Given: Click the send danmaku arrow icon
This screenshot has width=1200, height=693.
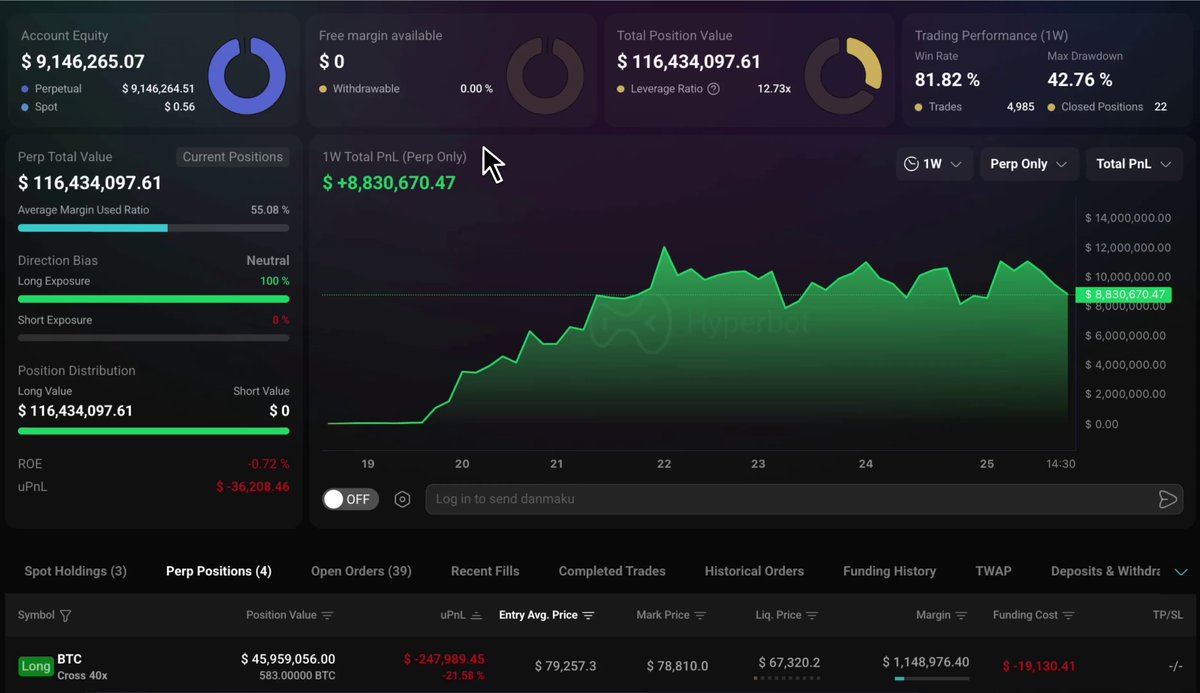Looking at the screenshot, I should pyautogui.click(x=1167, y=499).
